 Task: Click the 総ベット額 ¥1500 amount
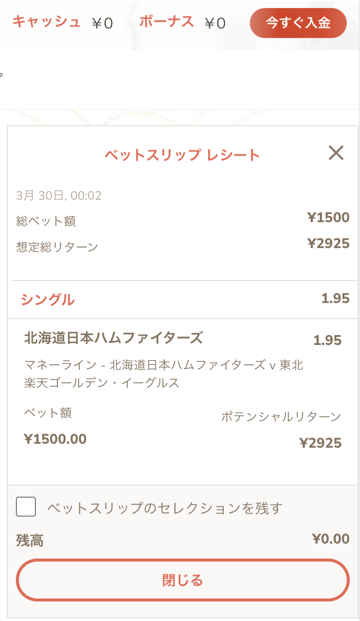[328, 217]
